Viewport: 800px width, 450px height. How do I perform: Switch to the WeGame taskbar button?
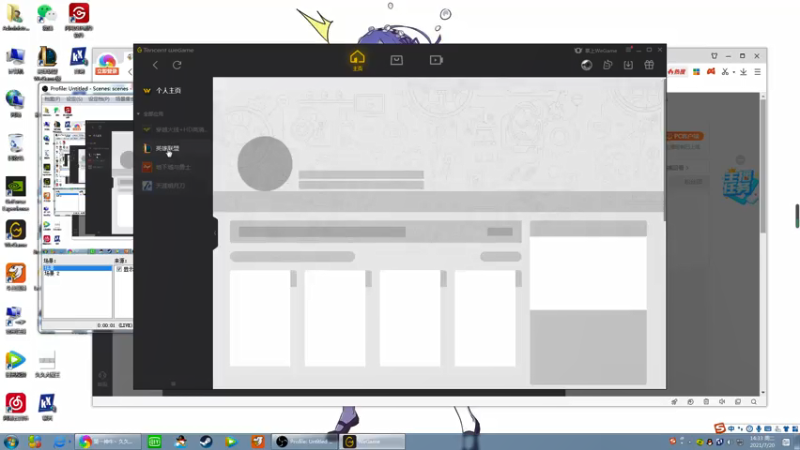click(372, 441)
